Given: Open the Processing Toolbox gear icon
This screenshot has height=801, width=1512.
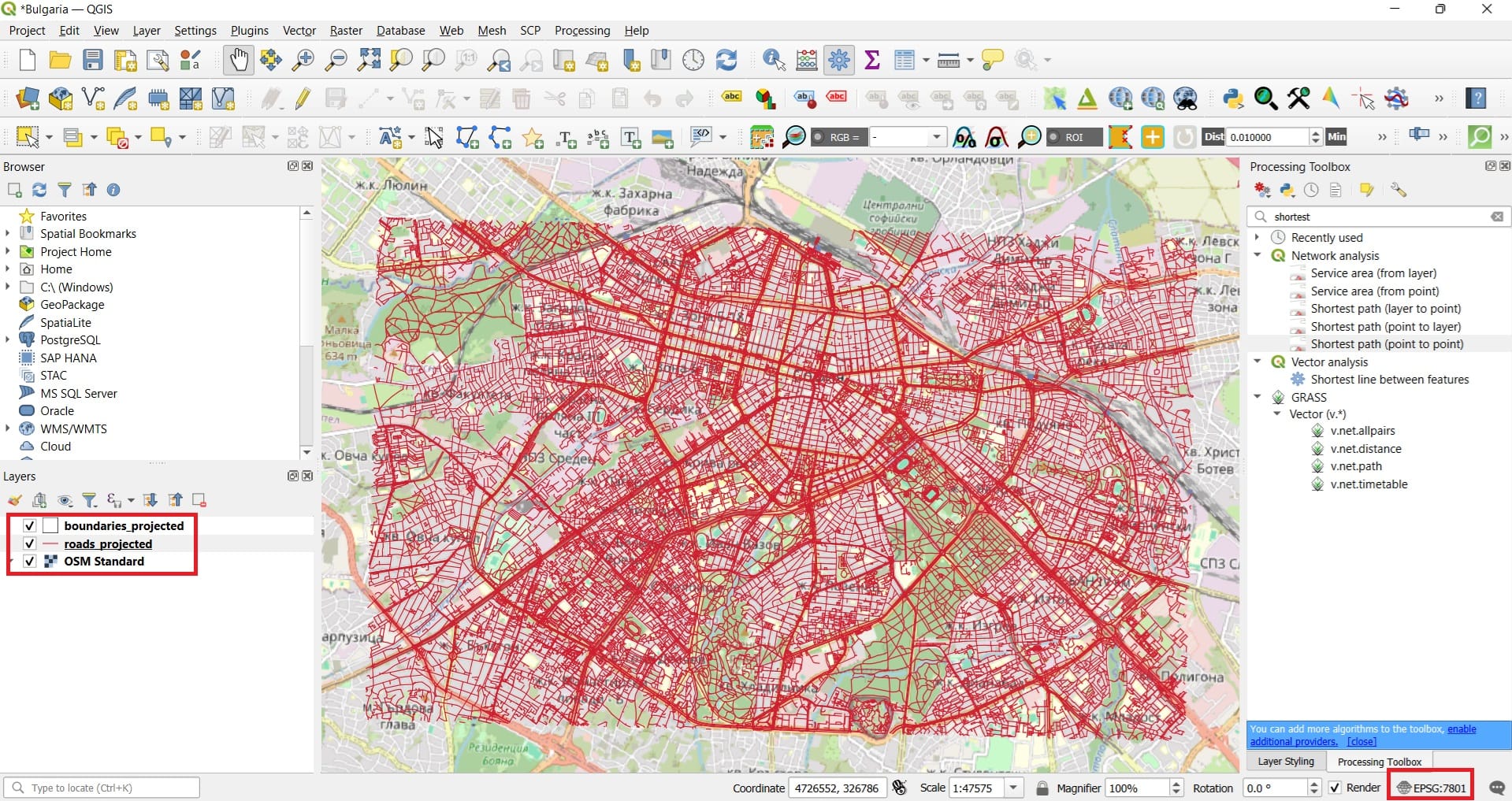Looking at the screenshot, I should 839,60.
